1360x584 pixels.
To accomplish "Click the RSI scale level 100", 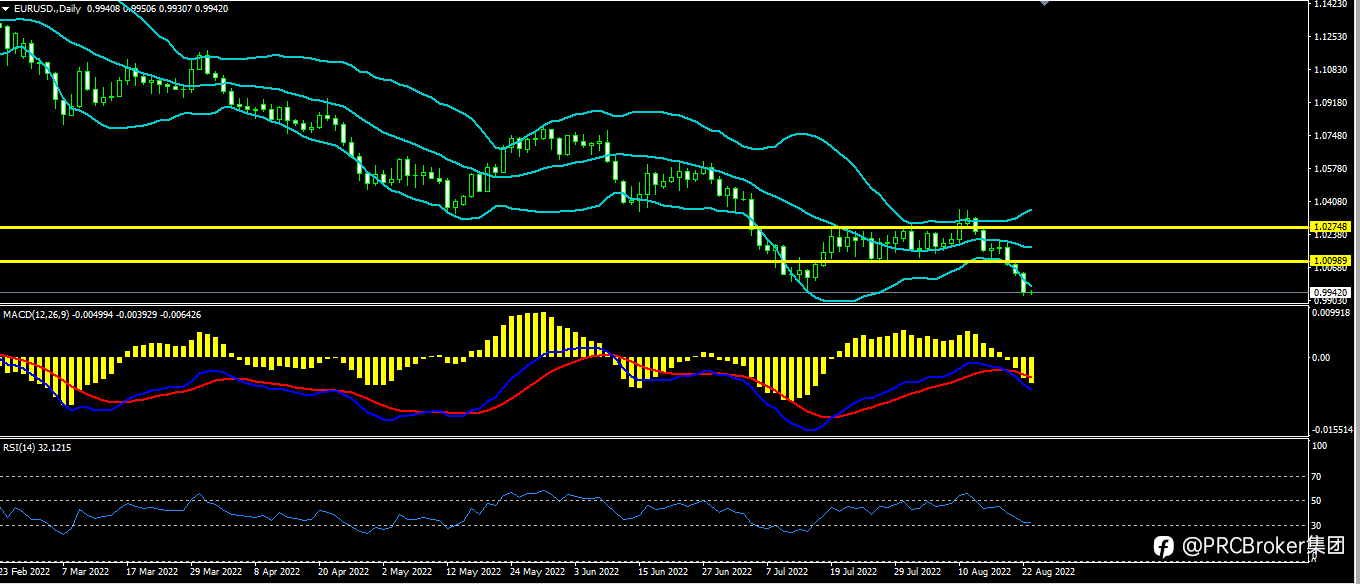I will [x=1319, y=446].
